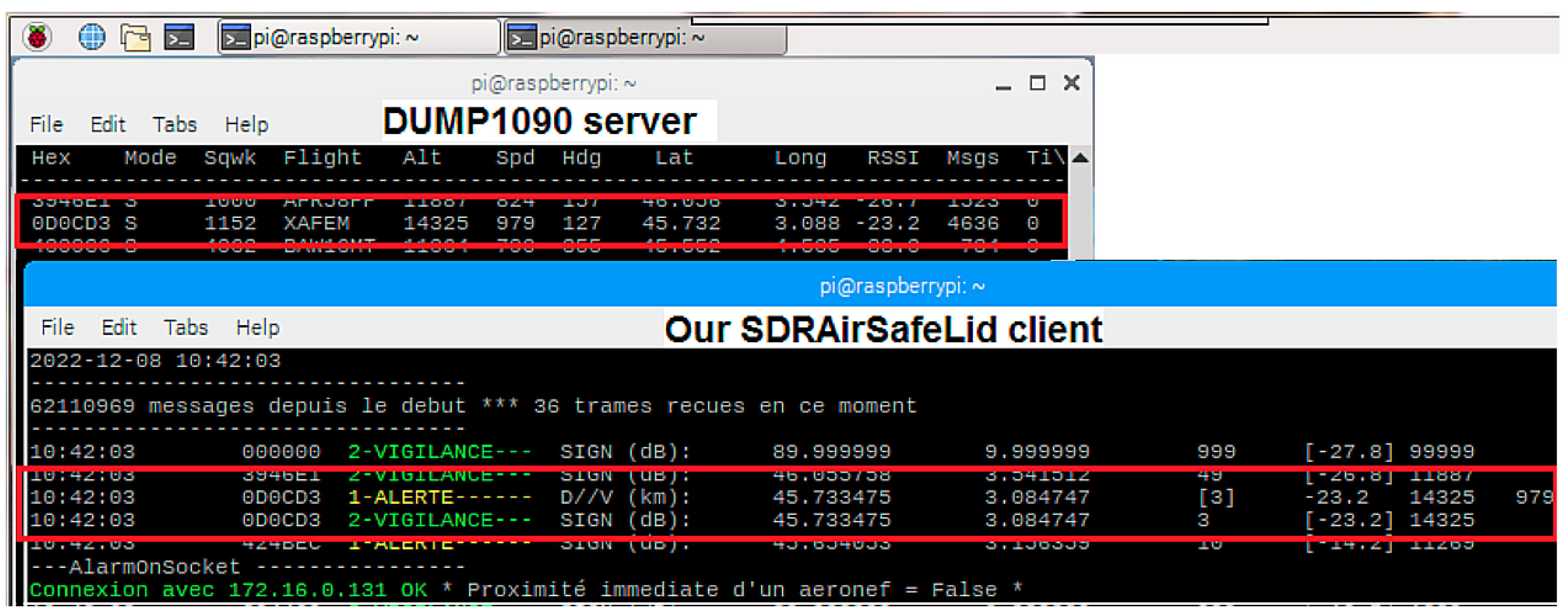
Task: Open File menu in SDRAirSafeLid terminal
Action: tap(57, 328)
